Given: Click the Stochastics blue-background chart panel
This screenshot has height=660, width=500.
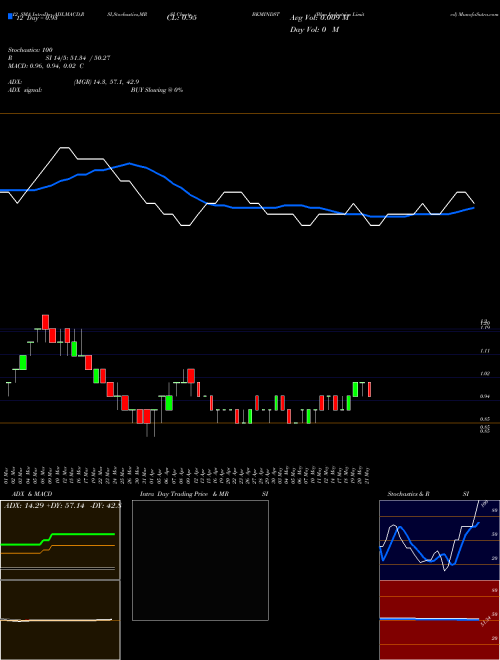Looking at the screenshot, I should pos(439,540).
